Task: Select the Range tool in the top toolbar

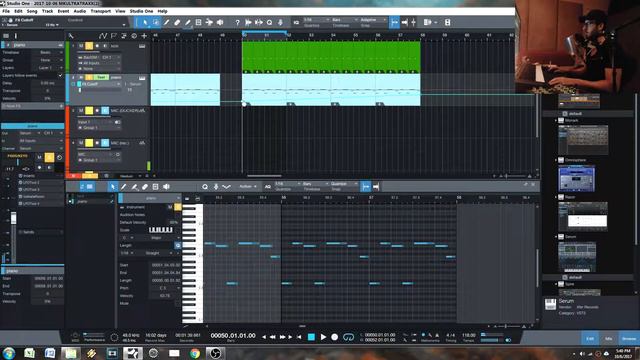Action: tap(156, 22)
